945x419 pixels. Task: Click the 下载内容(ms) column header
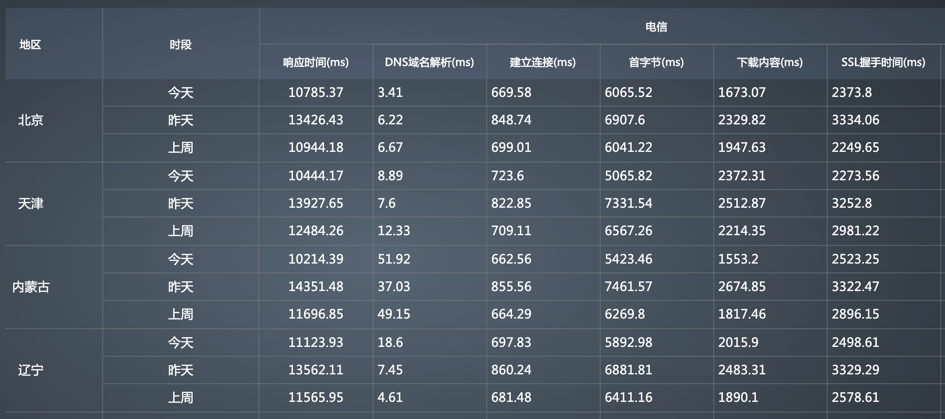point(770,62)
